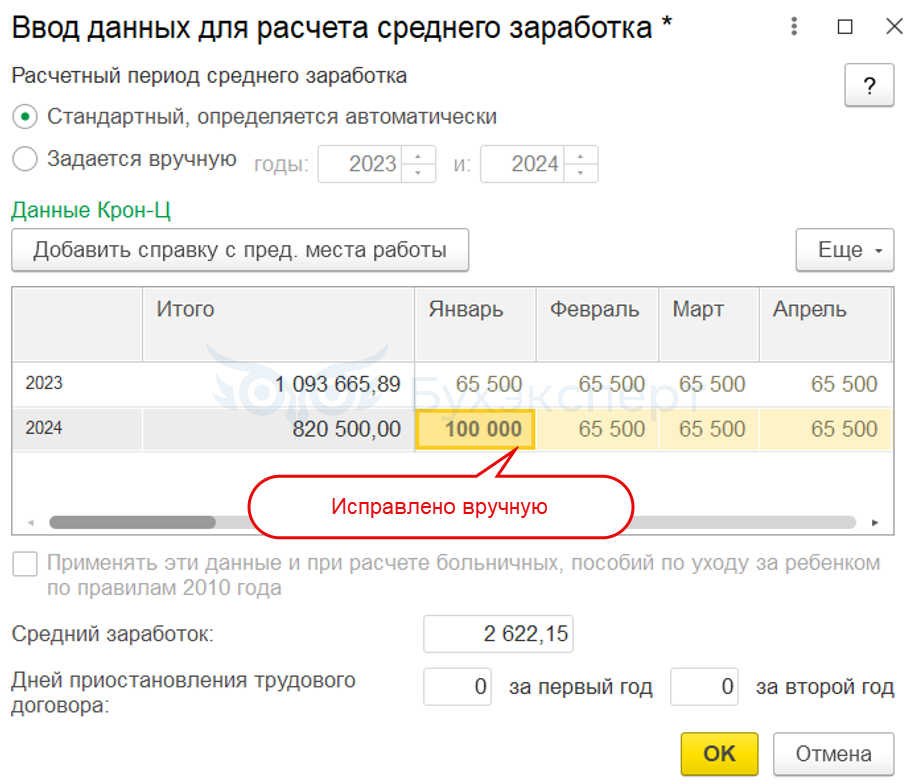The width and height of the screenshot is (913, 784).
Task: Increase second year 2024 spinner up
Action: (581, 156)
